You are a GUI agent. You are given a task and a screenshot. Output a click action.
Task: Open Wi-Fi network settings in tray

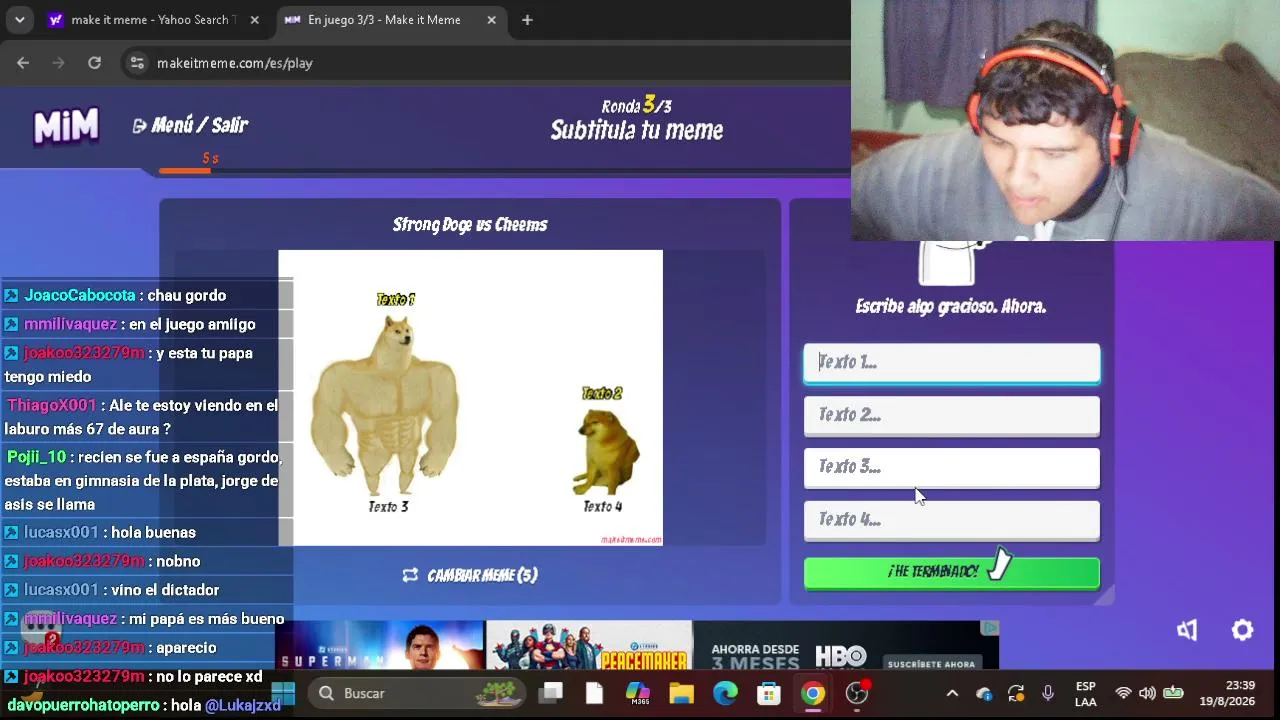[1123, 693]
